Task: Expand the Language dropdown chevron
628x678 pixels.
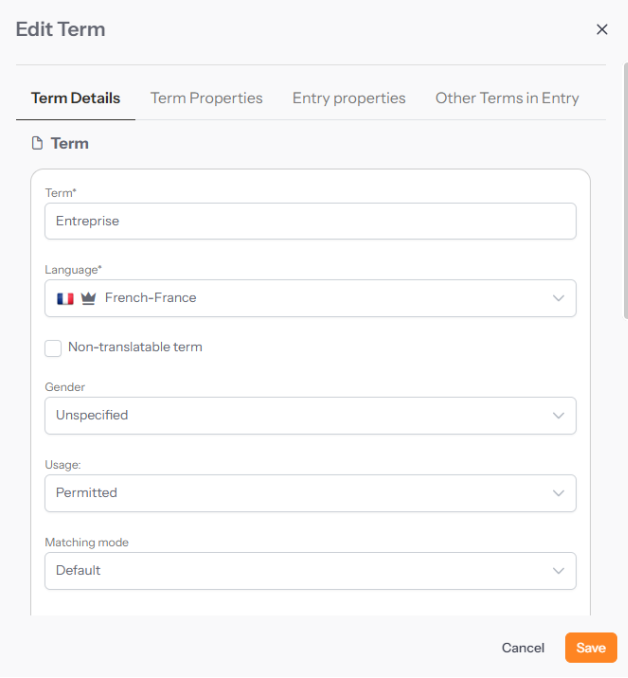Action: point(558,298)
